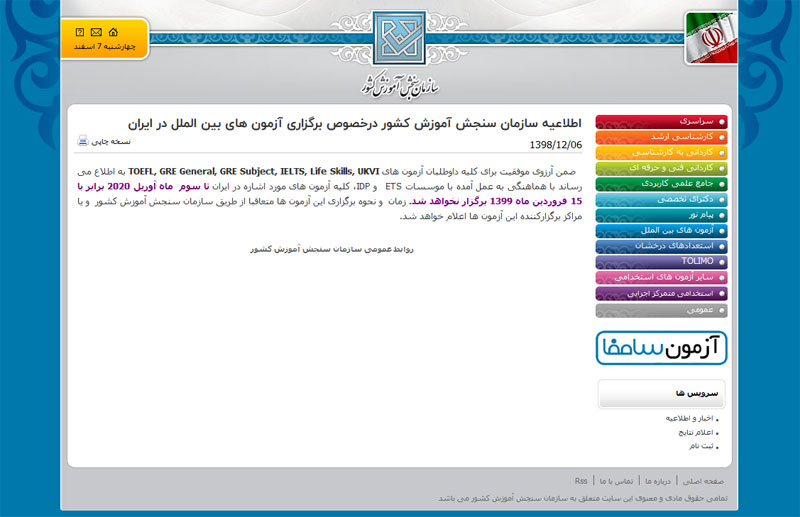Click the درباره ما footer link
This screenshot has width=800, height=517.
(x=658, y=481)
